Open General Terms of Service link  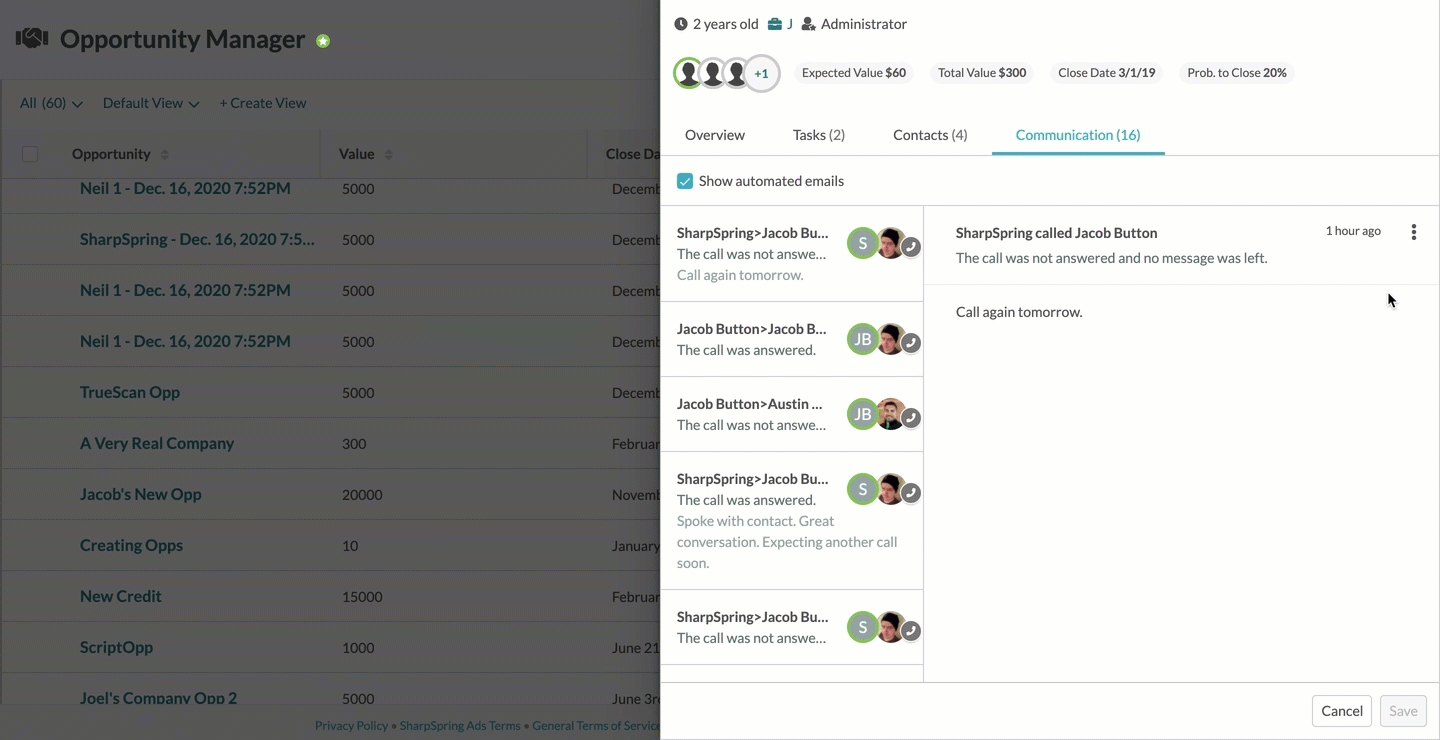(x=596, y=726)
